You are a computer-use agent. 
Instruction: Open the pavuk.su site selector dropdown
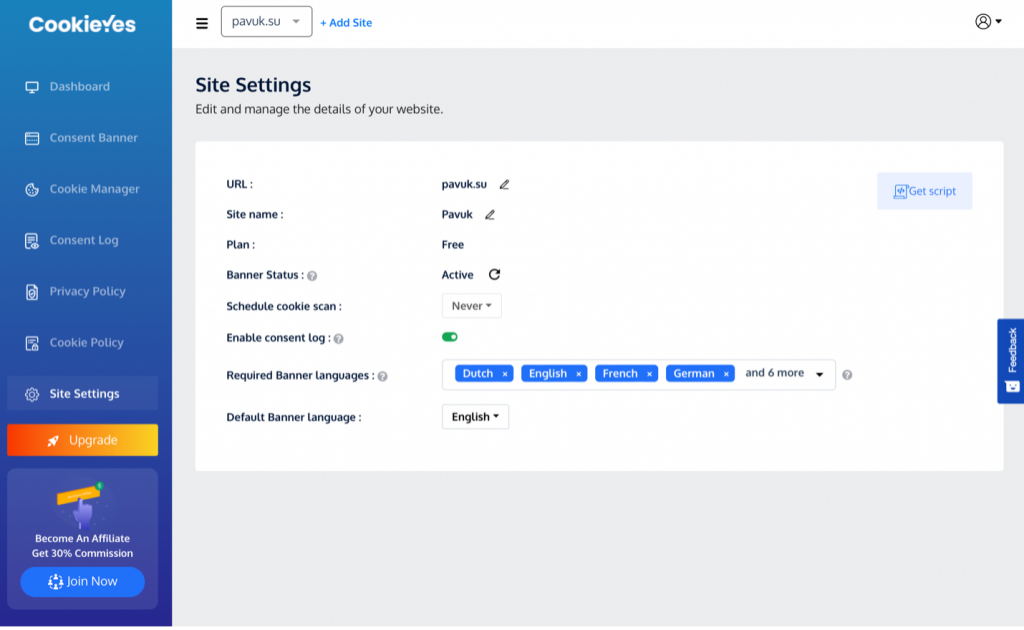[x=266, y=22]
